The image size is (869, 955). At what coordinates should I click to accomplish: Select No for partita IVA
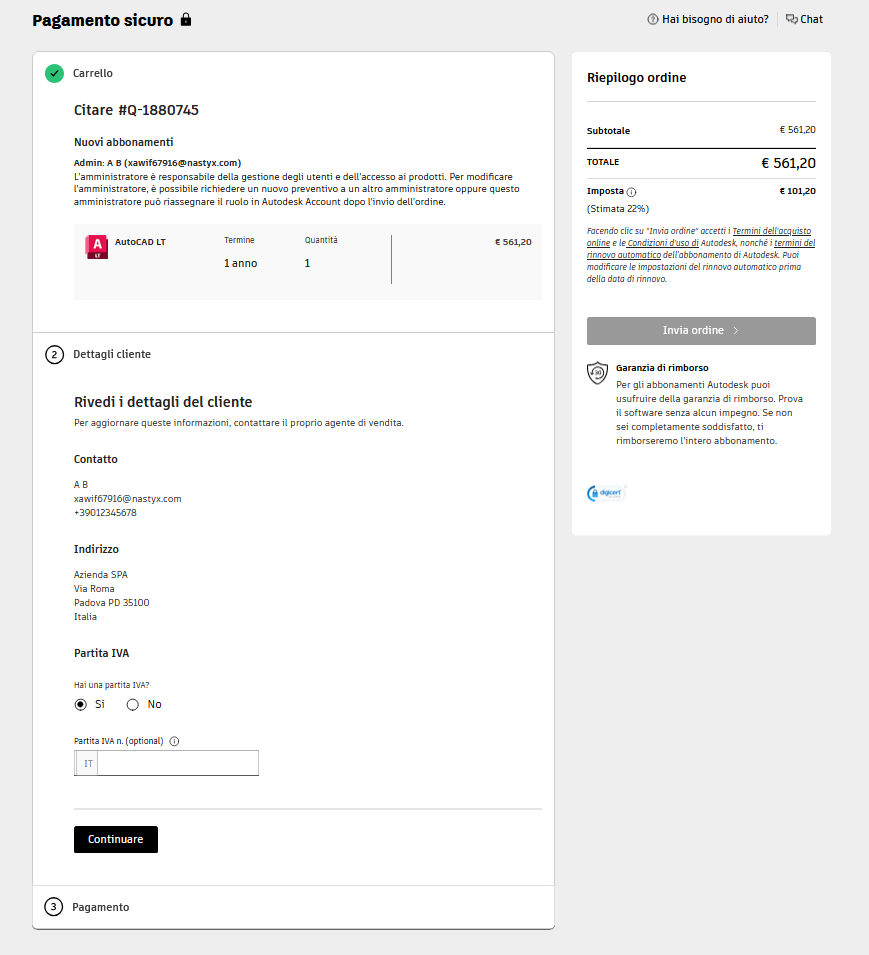coord(132,705)
